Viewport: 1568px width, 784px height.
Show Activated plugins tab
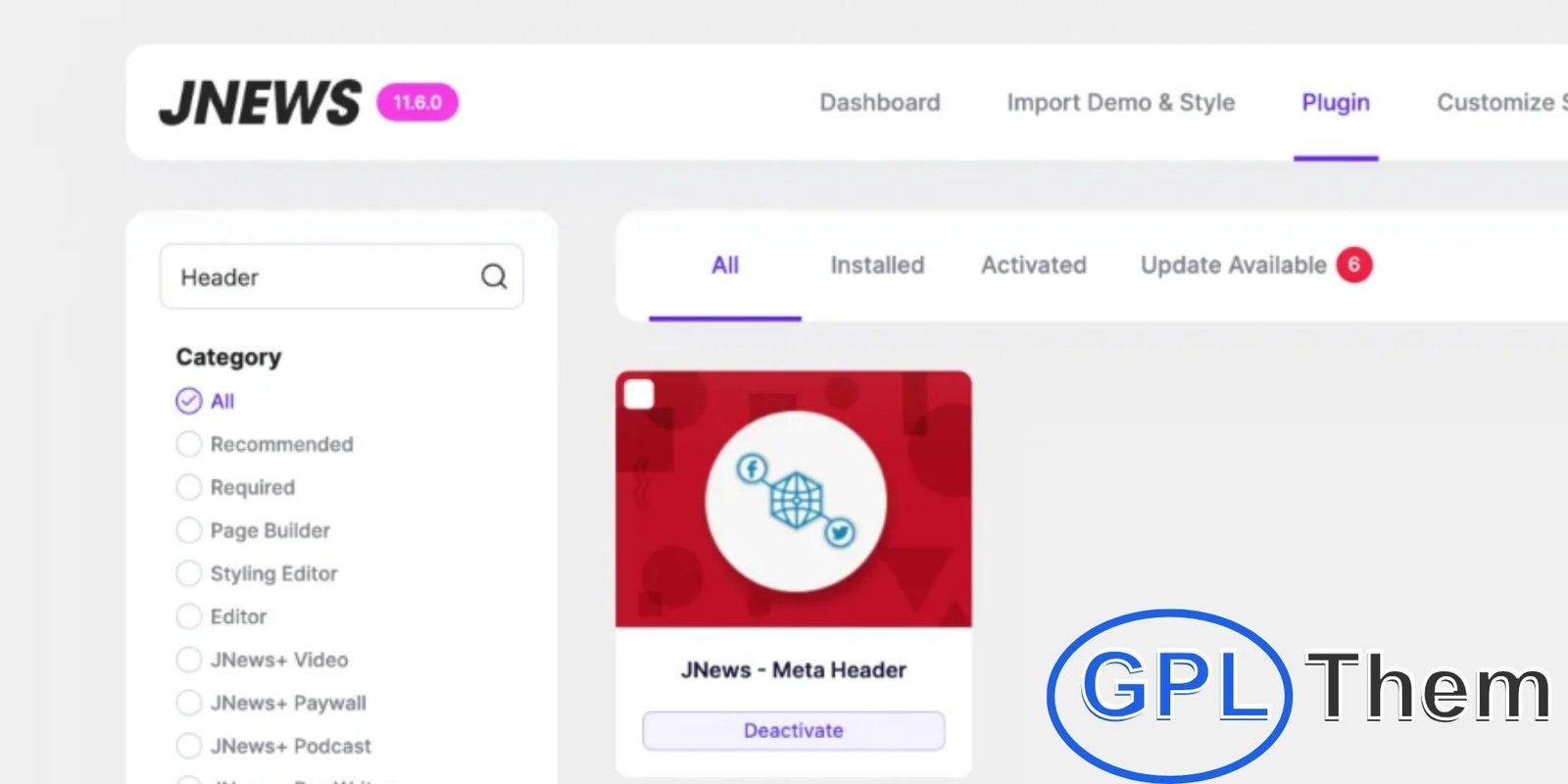[1034, 265]
